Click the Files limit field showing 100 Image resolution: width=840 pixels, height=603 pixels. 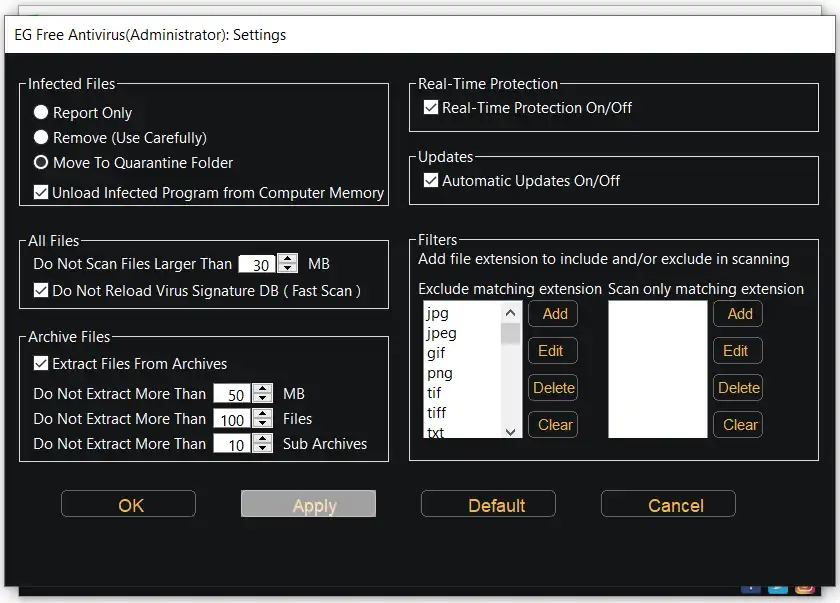pyautogui.click(x=232, y=419)
